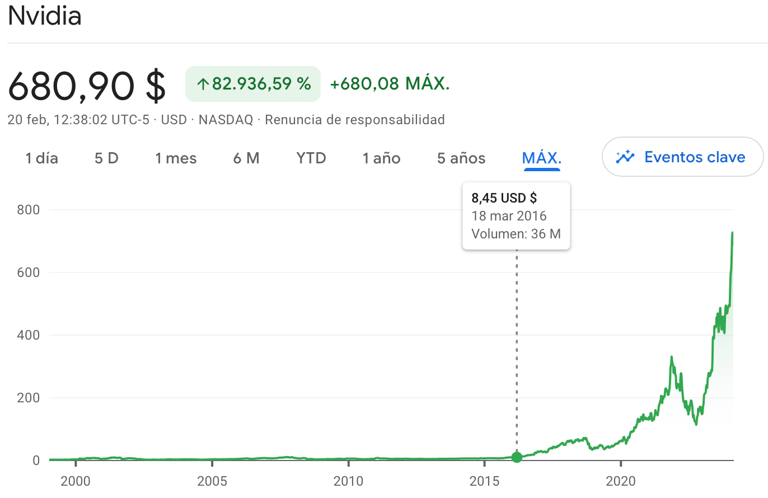Click the 2020 label on the x-axis
The image size is (768, 498).
coord(620,479)
